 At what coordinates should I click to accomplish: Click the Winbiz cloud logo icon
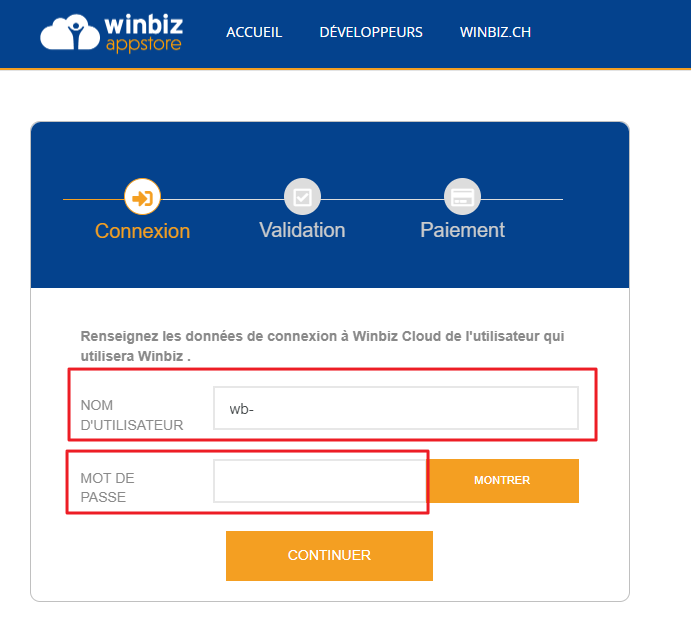70,32
